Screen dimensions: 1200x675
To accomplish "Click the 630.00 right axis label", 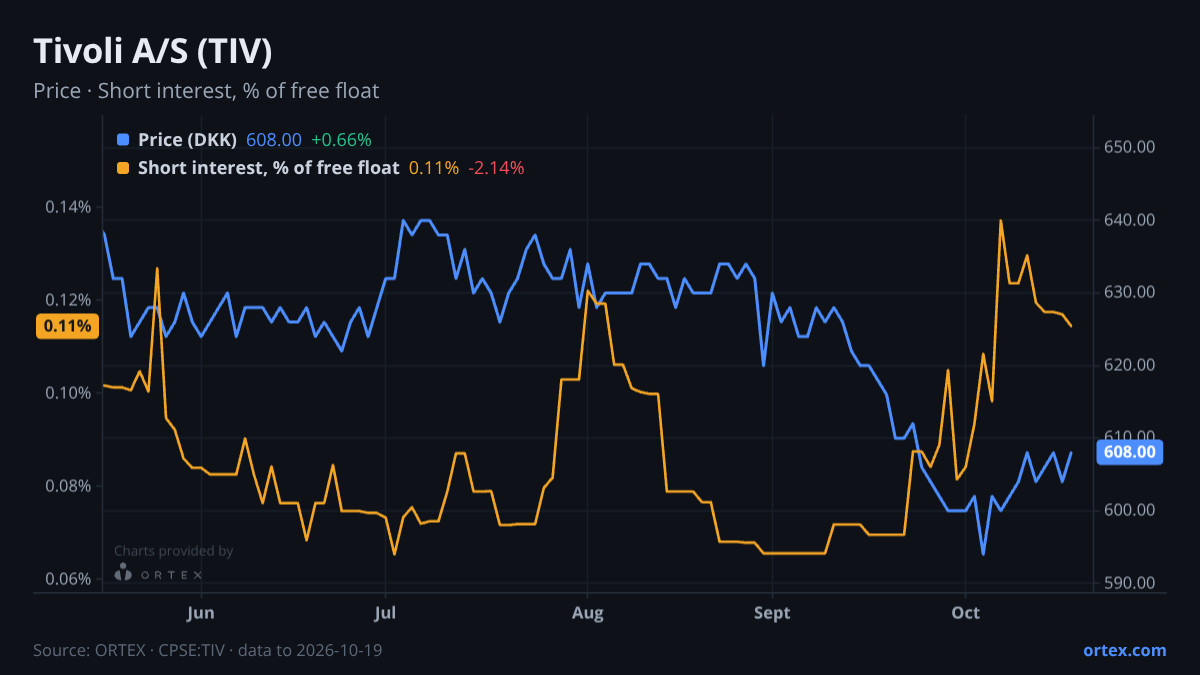I will pos(1130,292).
